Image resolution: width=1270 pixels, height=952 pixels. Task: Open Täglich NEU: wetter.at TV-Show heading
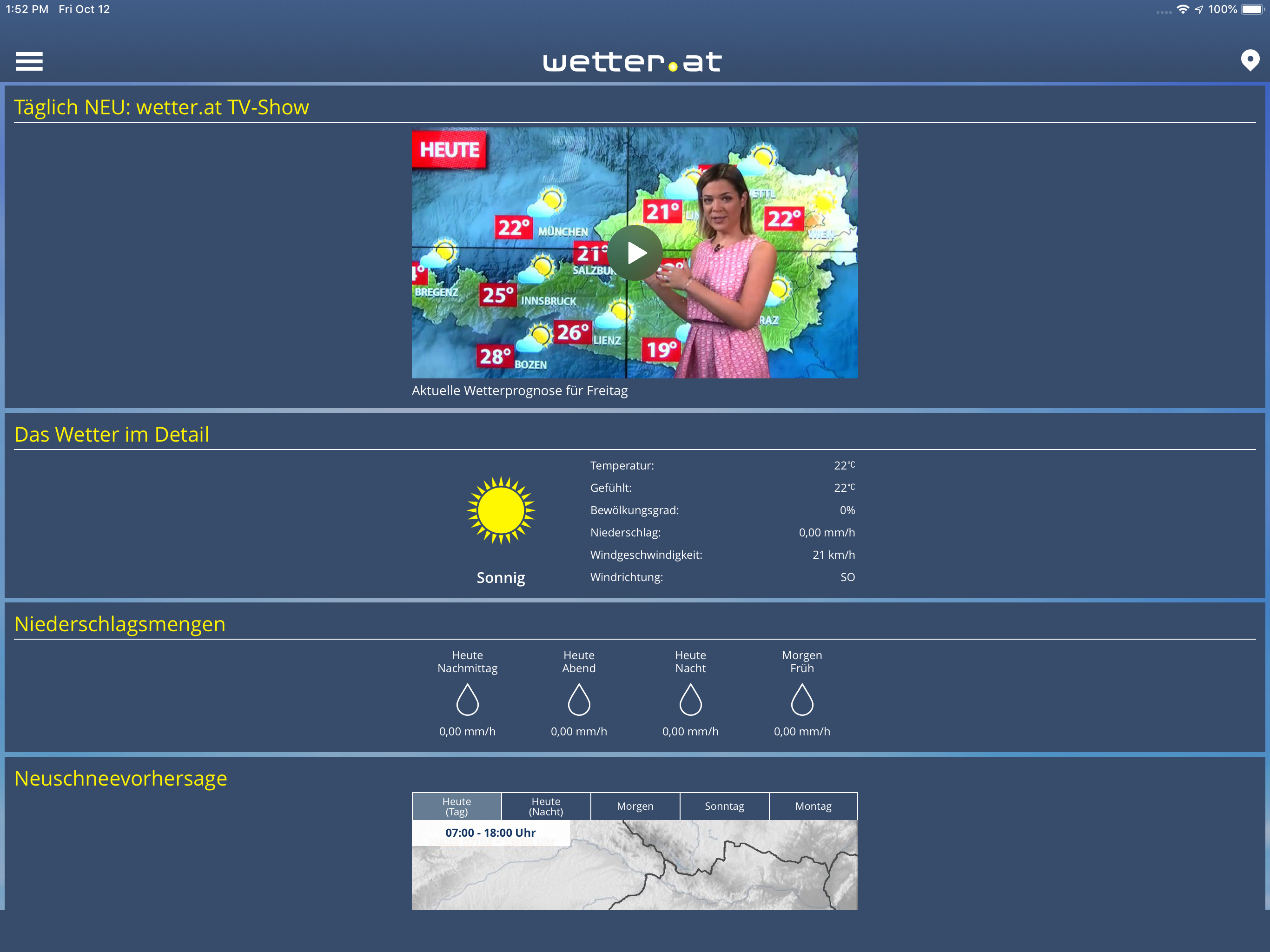pyautogui.click(x=161, y=107)
